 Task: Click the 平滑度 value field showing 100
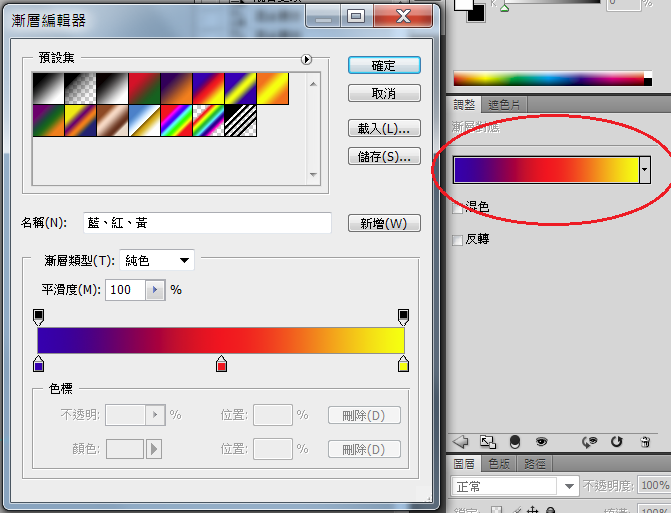tap(125, 290)
